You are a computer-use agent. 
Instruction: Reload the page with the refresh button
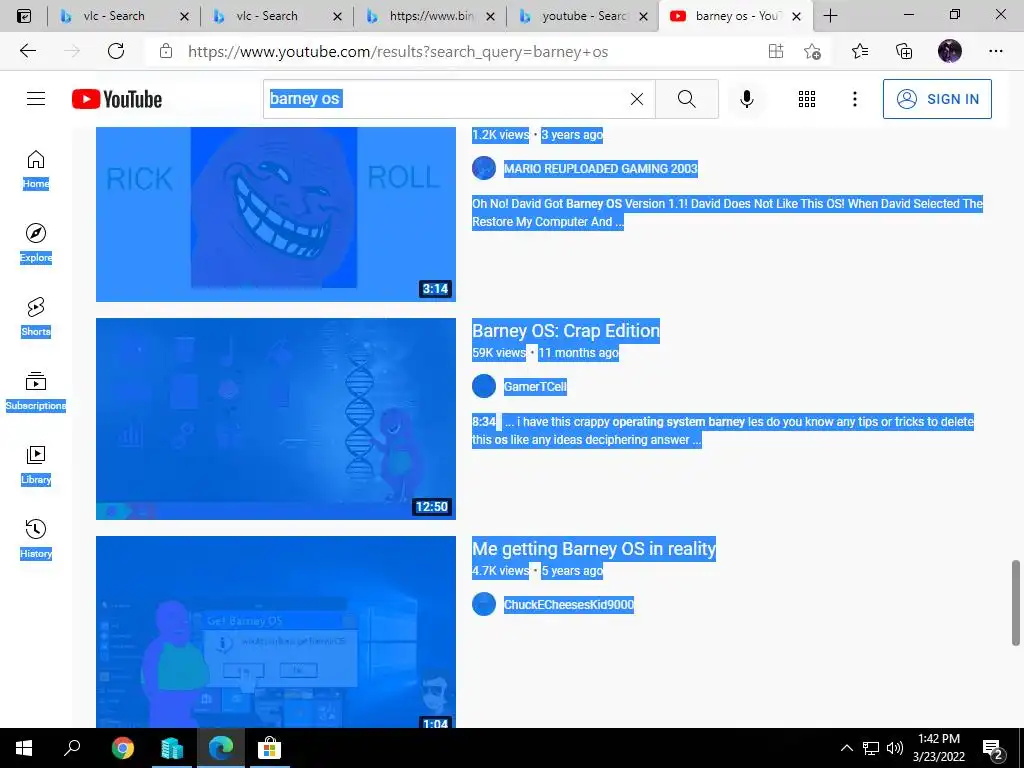[116, 51]
